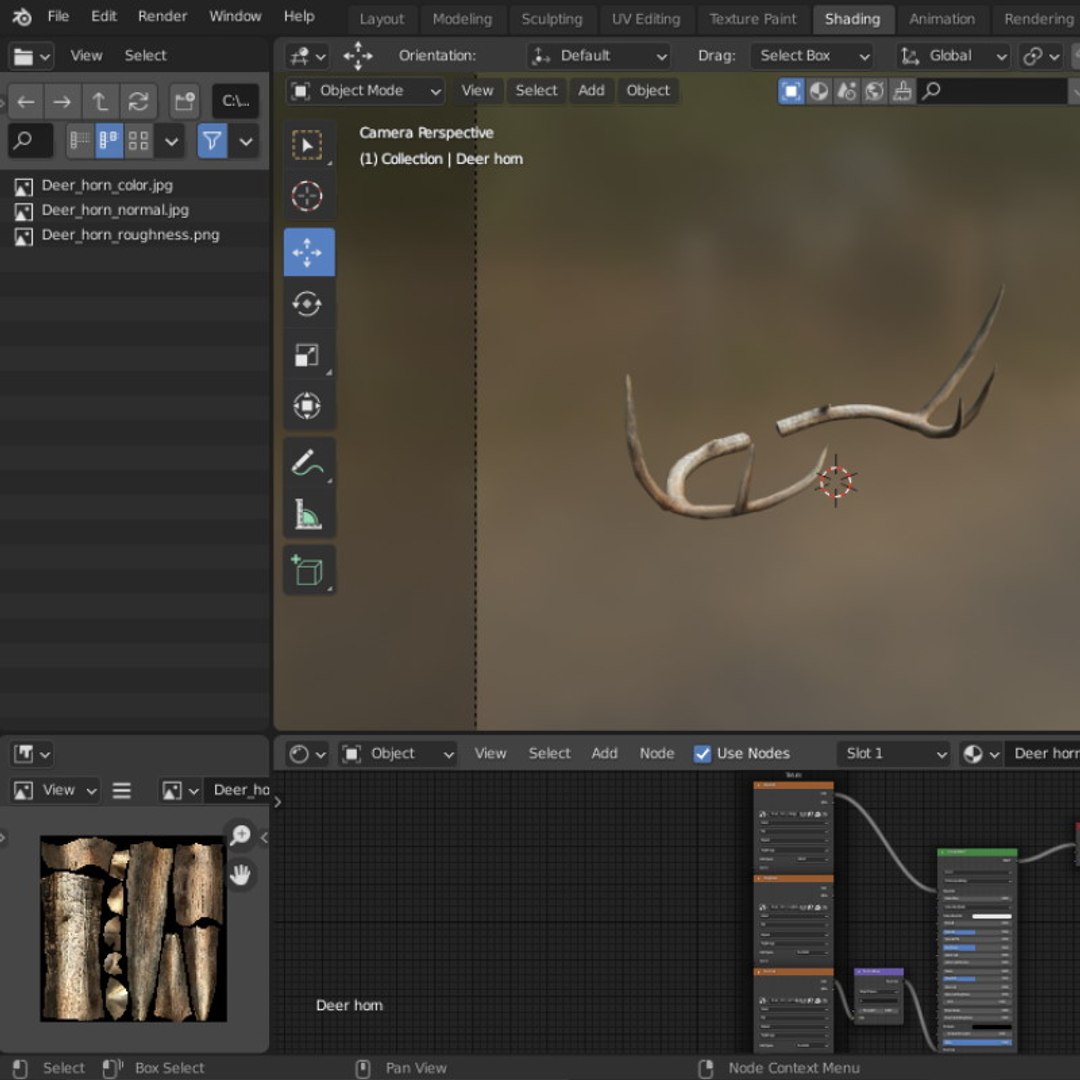Create new folder in file browser

[184, 102]
